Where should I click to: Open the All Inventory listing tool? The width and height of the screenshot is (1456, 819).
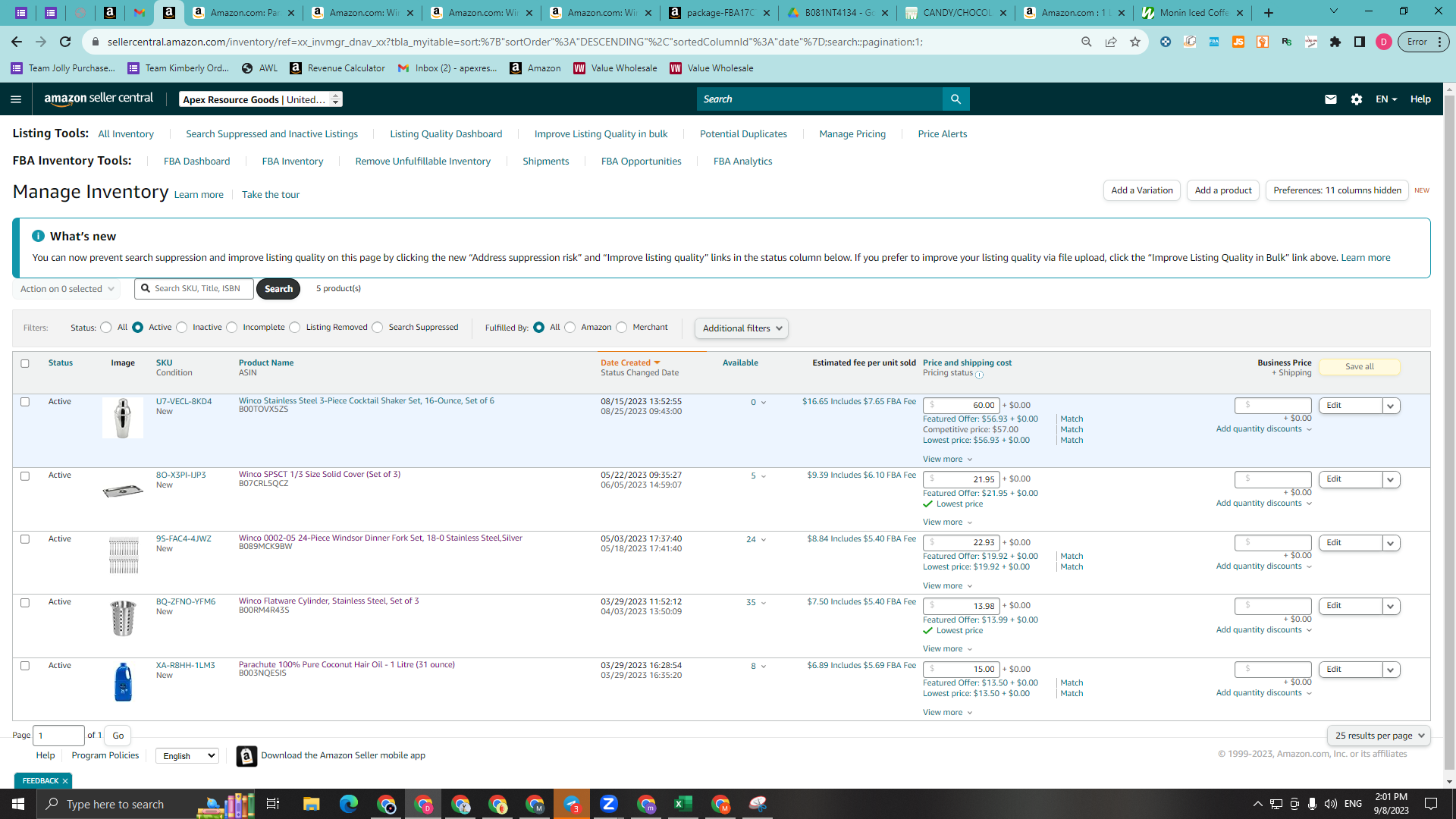[126, 134]
